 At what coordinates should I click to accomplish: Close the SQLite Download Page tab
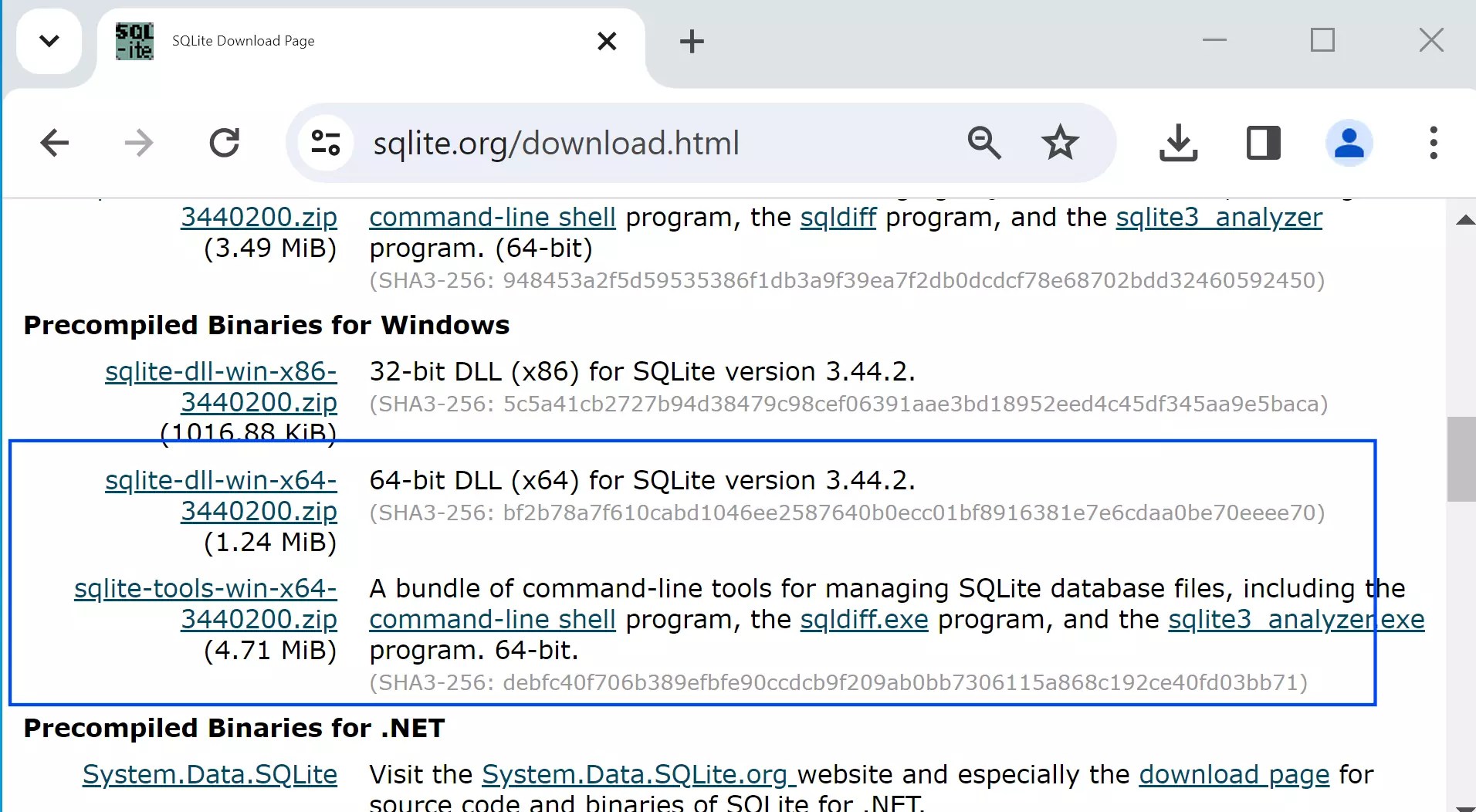tap(608, 42)
